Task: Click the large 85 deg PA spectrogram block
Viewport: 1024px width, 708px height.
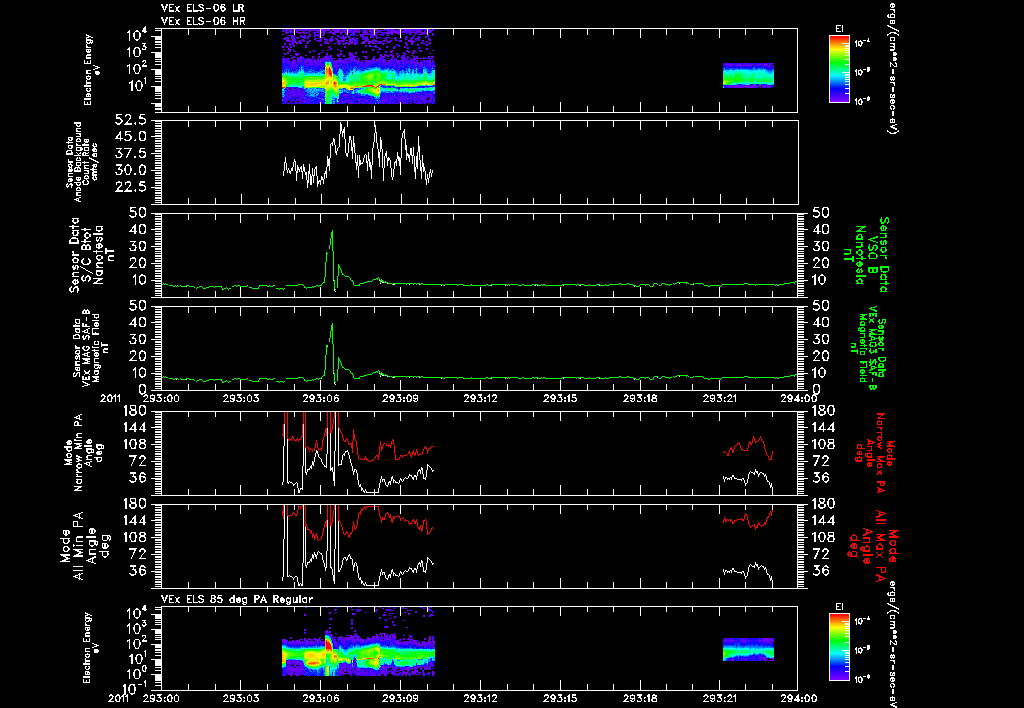Action: click(x=358, y=642)
